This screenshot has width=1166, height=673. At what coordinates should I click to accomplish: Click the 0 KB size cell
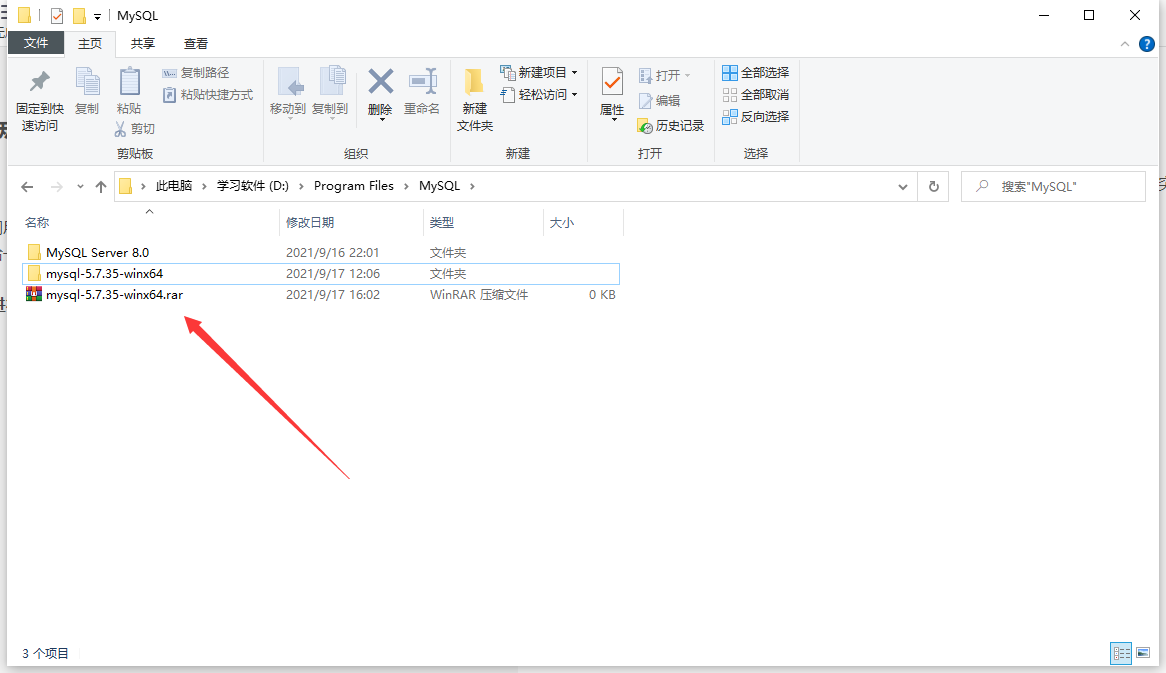tap(602, 294)
